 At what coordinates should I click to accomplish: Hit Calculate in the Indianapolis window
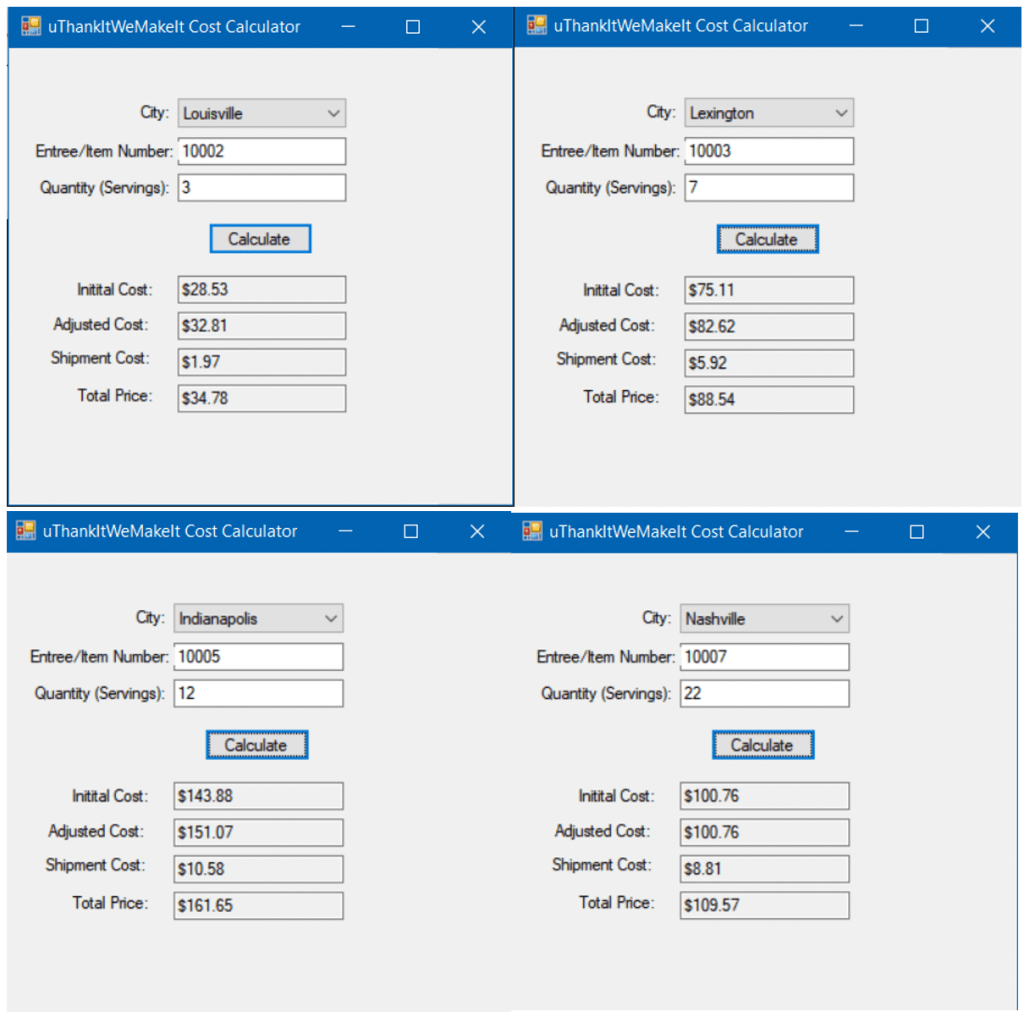[256, 745]
